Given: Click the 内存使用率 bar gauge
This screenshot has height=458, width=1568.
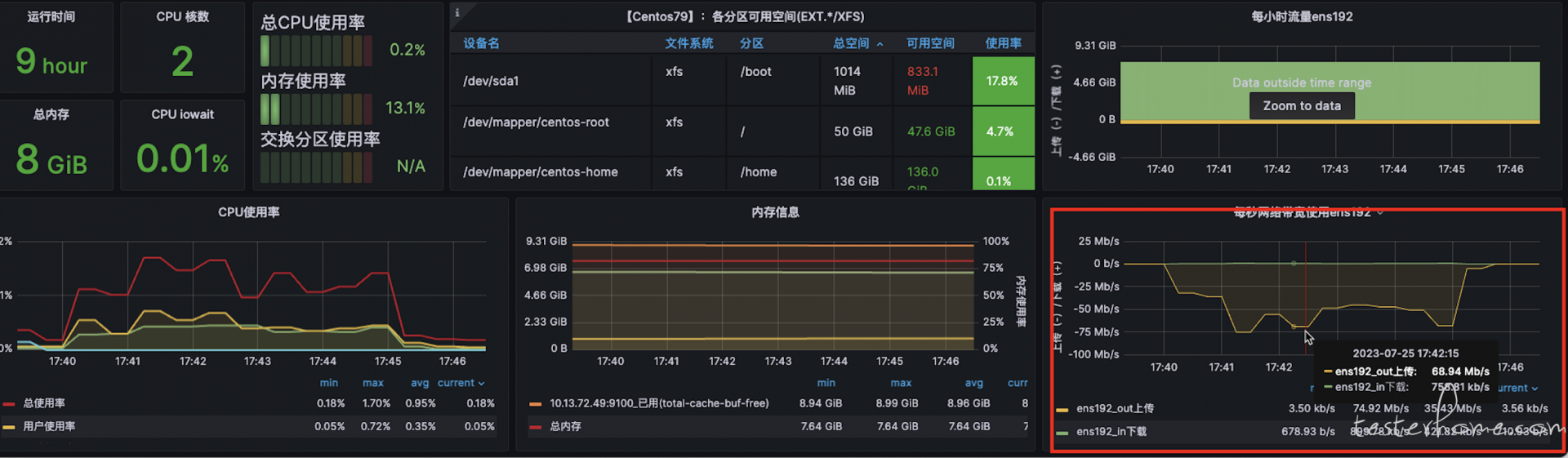Looking at the screenshot, I should point(316,109).
